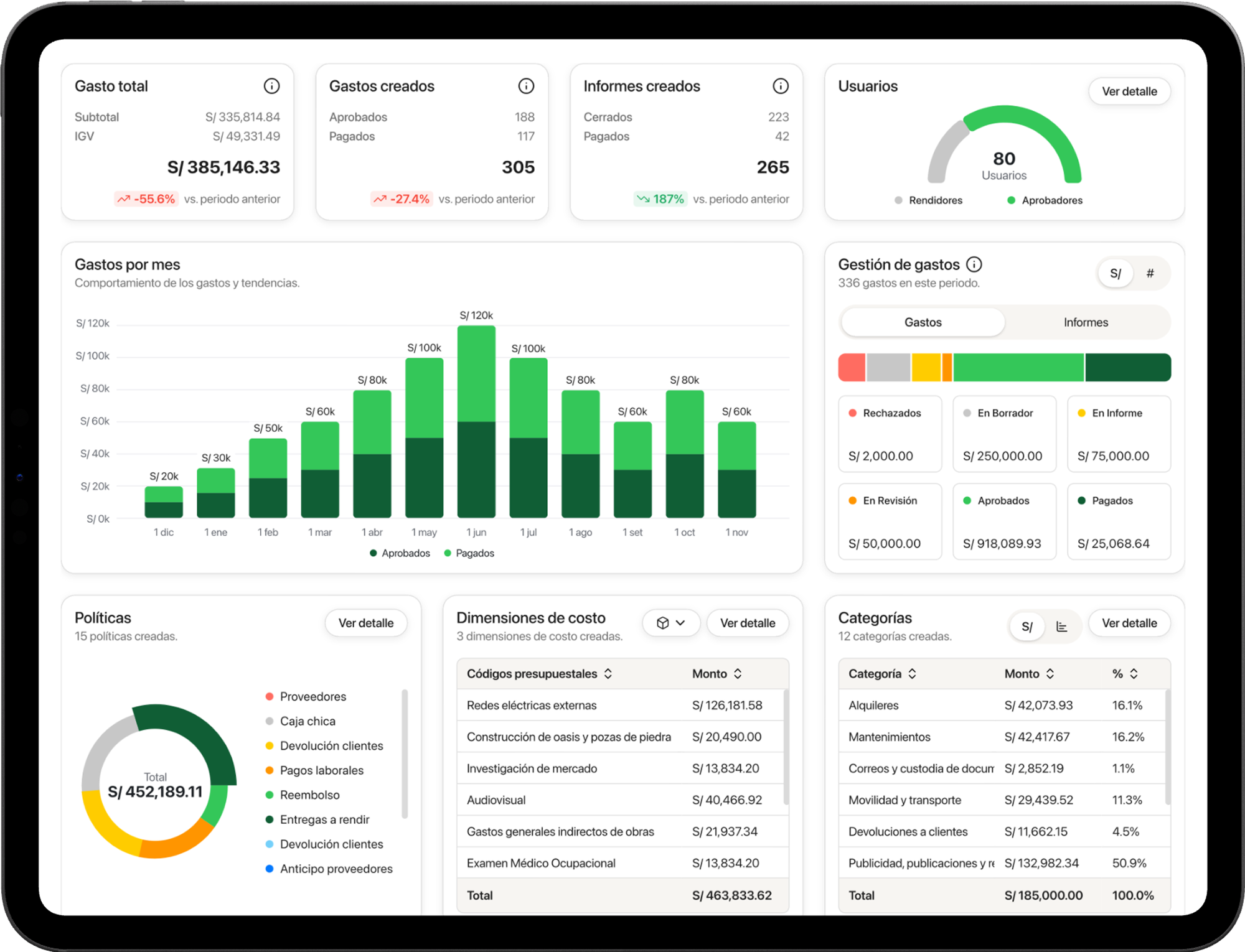Viewport: 1245px width, 952px height.
Task: Click the info icon beside Gestión de gastos
Action: tap(974, 264)
